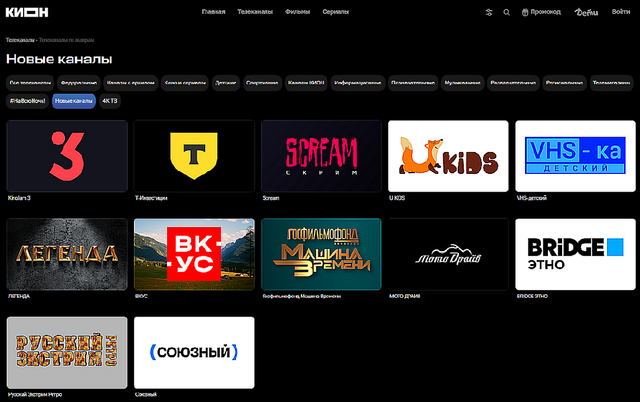Open the Мото Драйв channel tile

point(448,254)
